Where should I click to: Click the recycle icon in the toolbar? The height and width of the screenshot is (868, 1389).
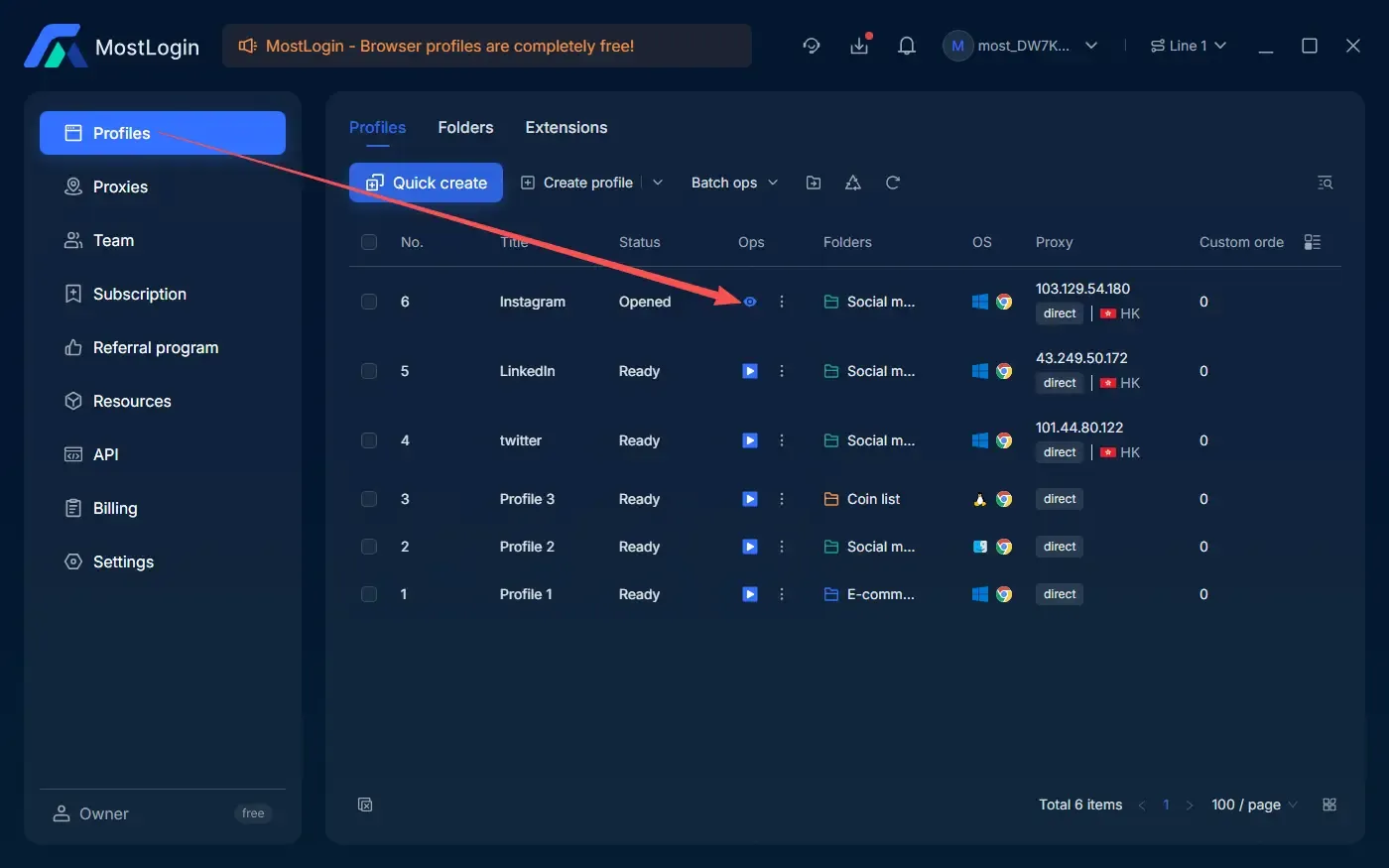click(853, 183)
